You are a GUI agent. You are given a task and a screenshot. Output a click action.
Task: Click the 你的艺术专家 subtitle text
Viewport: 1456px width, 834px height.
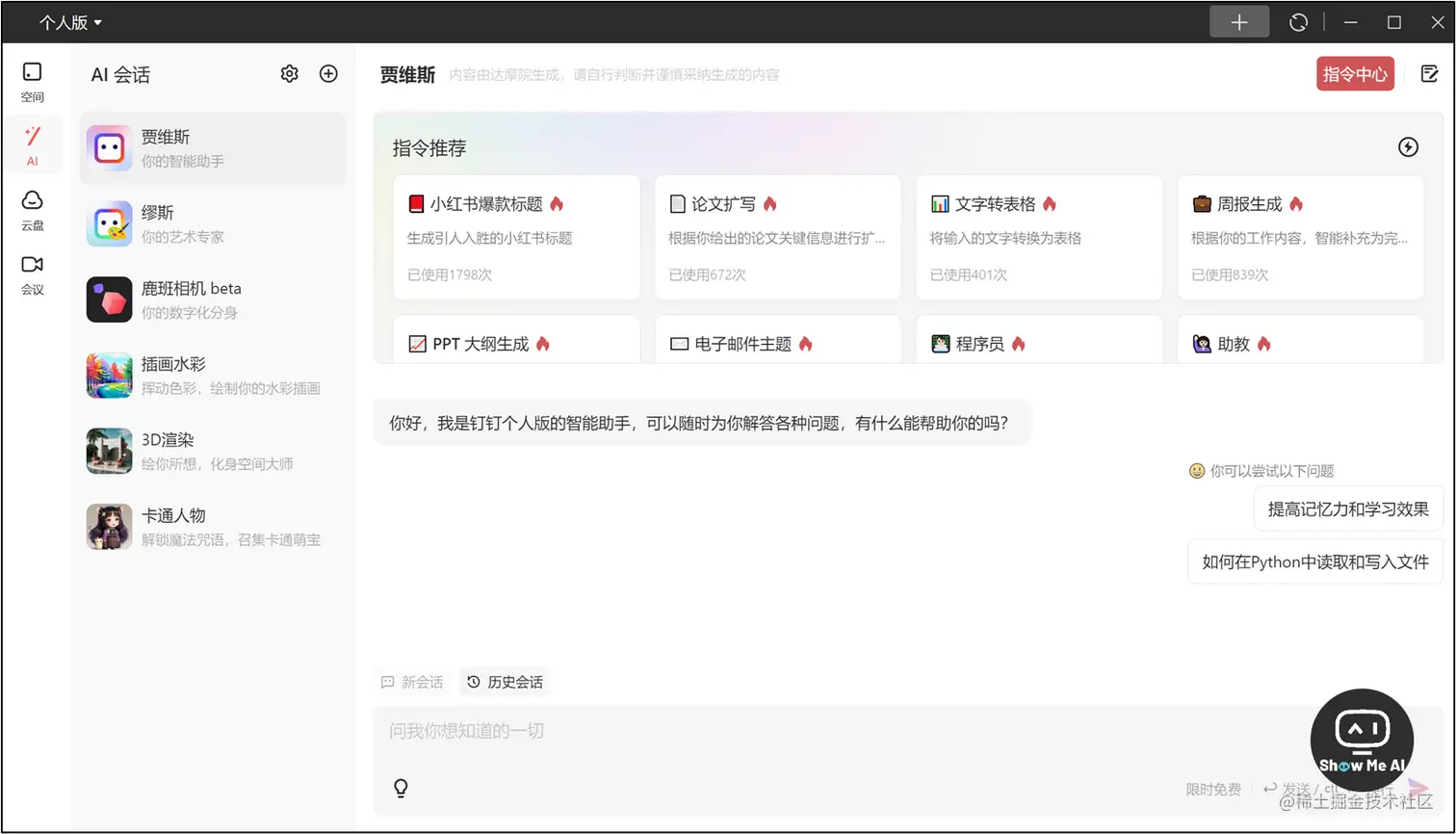(183, 237)
